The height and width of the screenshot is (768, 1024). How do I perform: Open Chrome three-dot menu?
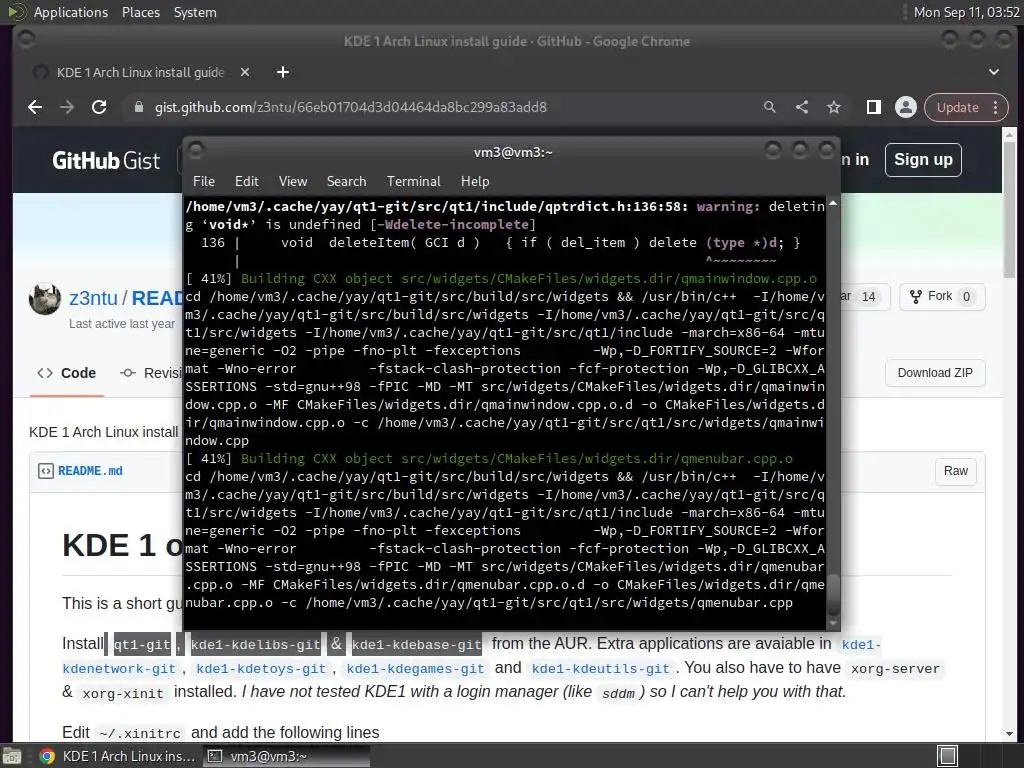coord(996,107)
